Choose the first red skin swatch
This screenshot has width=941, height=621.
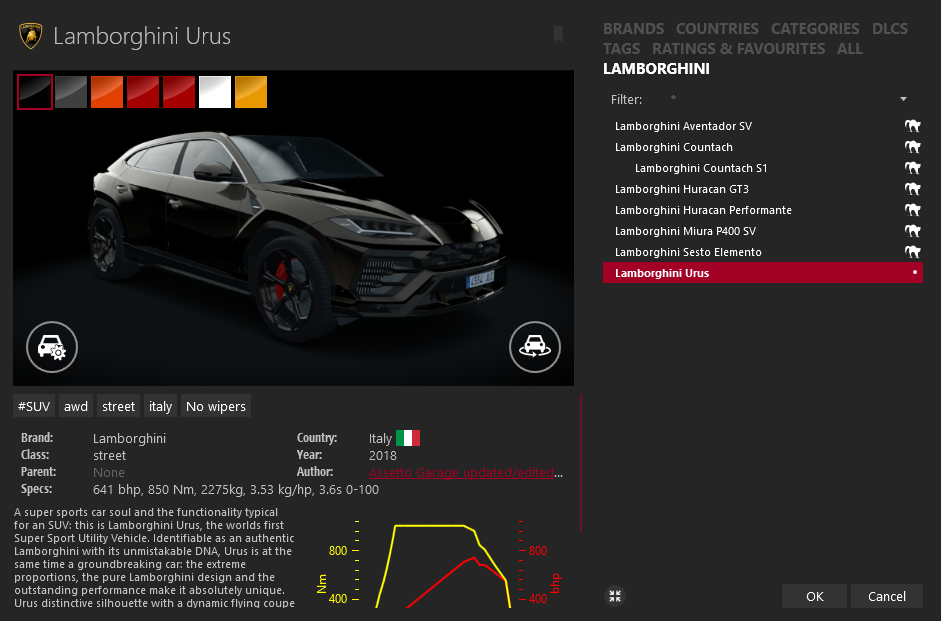pyautogui.click(x=143, y=92)
